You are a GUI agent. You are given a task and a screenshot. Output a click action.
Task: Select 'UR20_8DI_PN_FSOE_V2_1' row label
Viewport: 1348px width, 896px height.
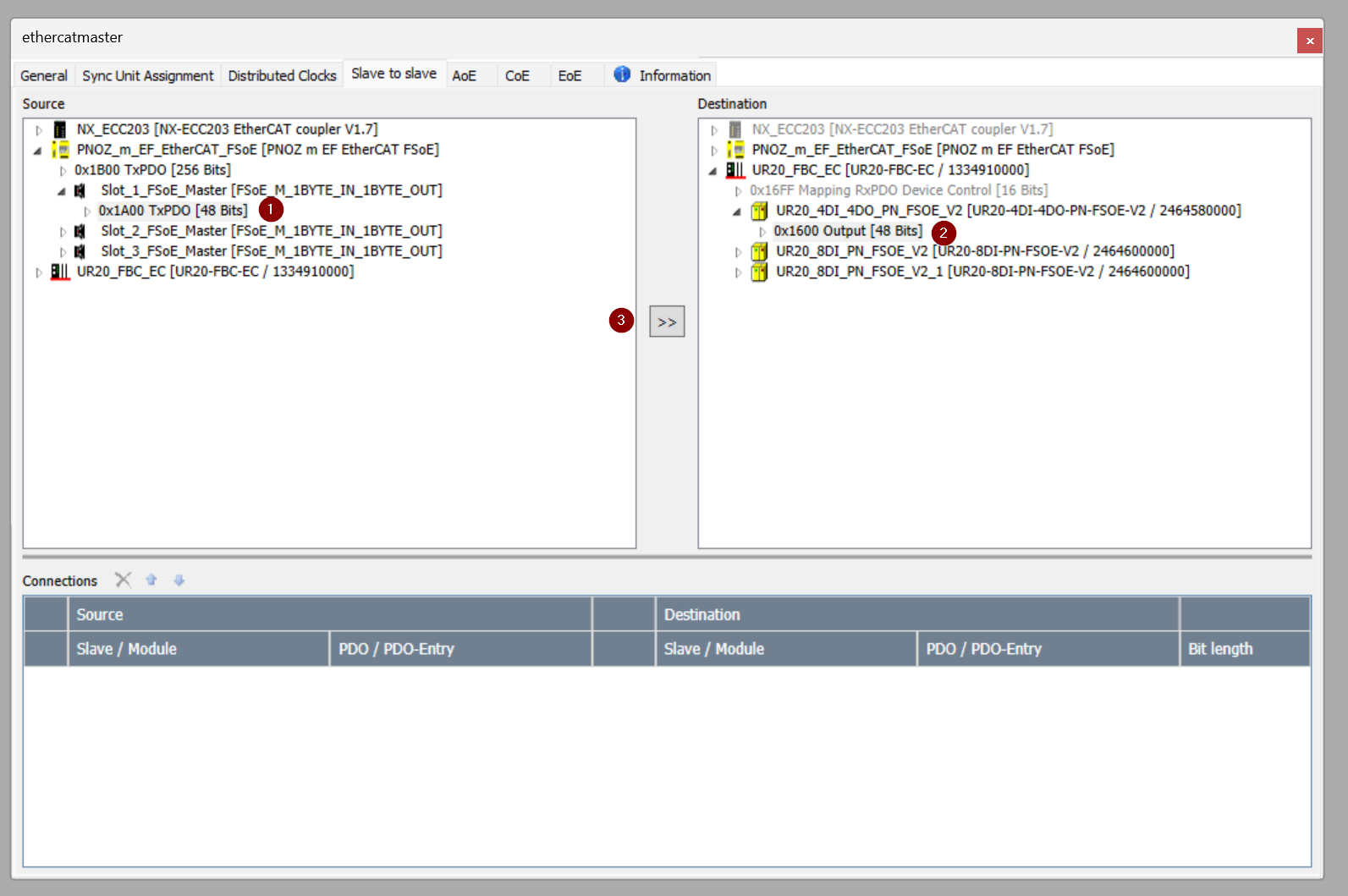tap(983, 272)
